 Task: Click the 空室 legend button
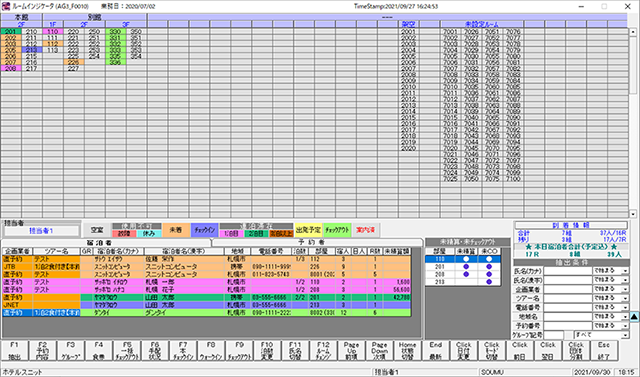click(x=97, y=230)
